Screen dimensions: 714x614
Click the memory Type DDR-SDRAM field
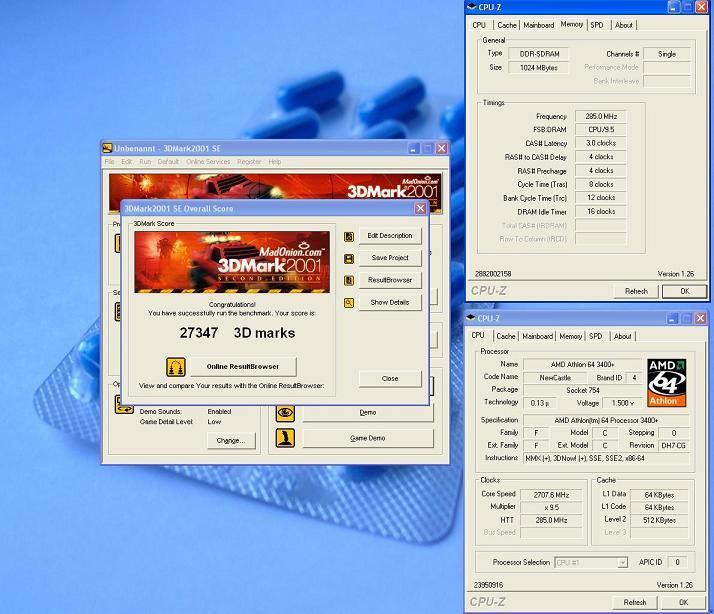coord(539,54)
